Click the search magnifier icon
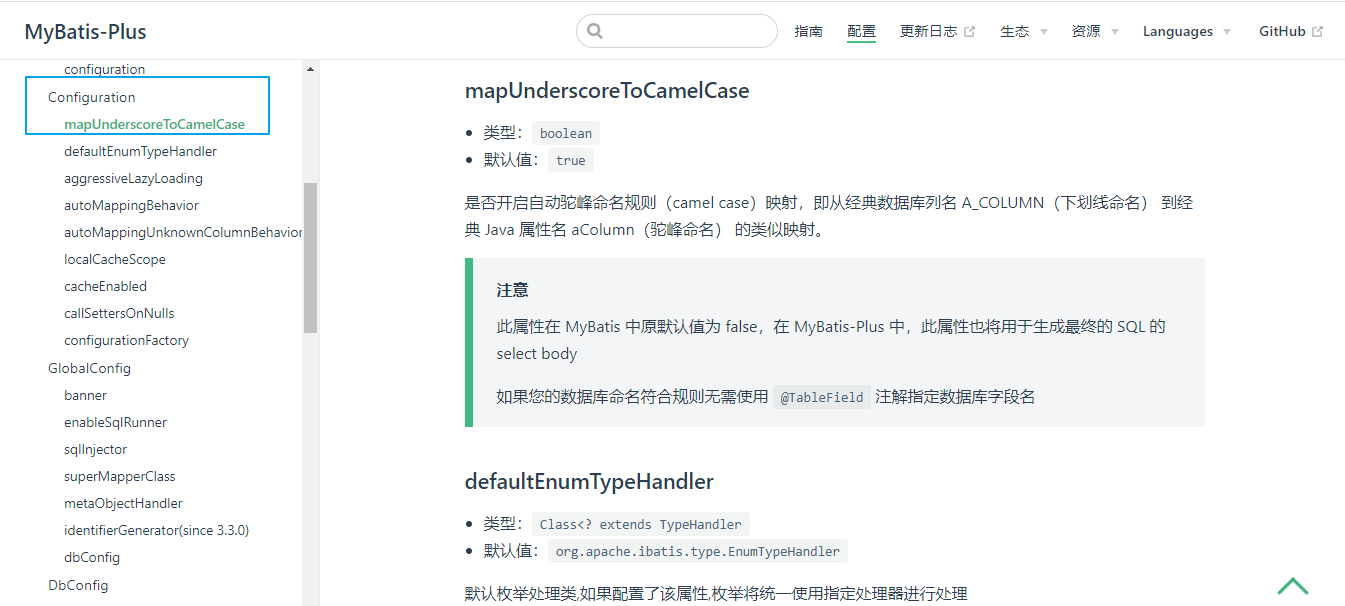This screenshot has width=1345, height=606. coord(595,31)
